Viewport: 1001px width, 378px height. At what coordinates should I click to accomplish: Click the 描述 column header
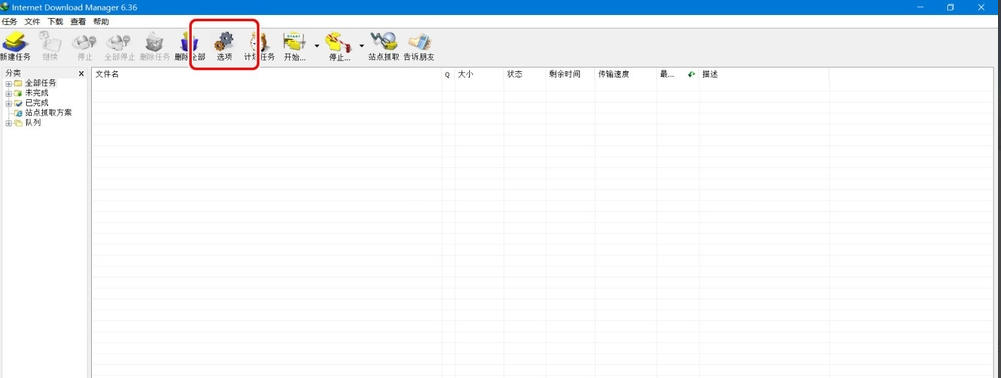point(764,75)
